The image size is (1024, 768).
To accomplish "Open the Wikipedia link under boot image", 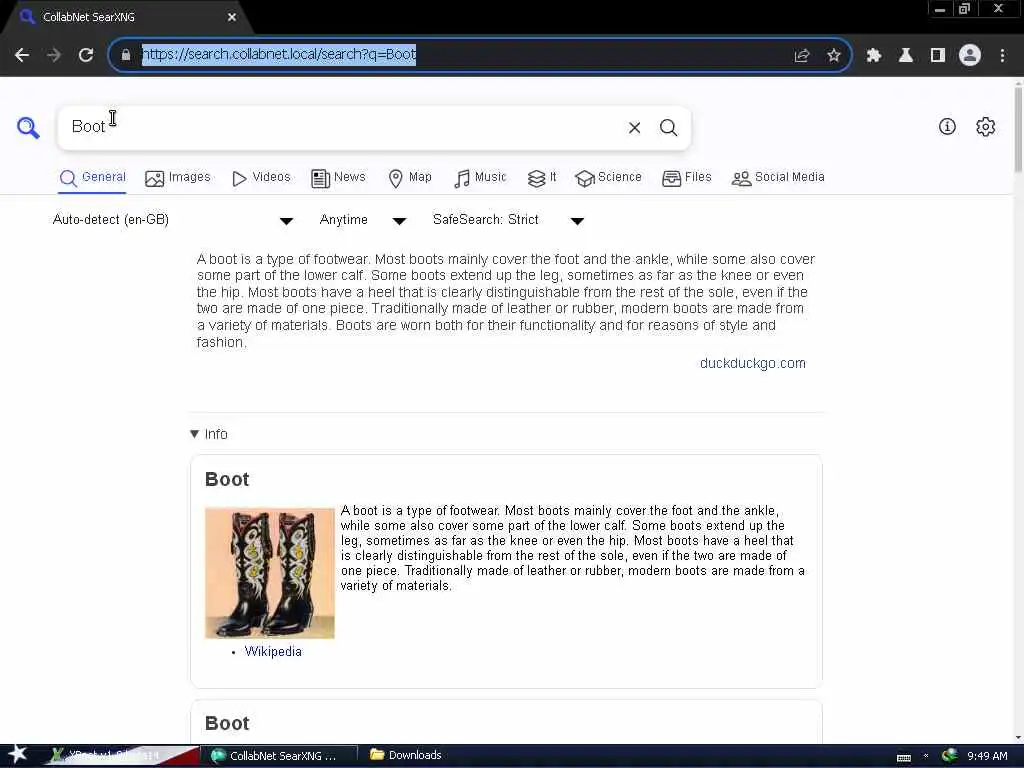I will tap(273, 651).
